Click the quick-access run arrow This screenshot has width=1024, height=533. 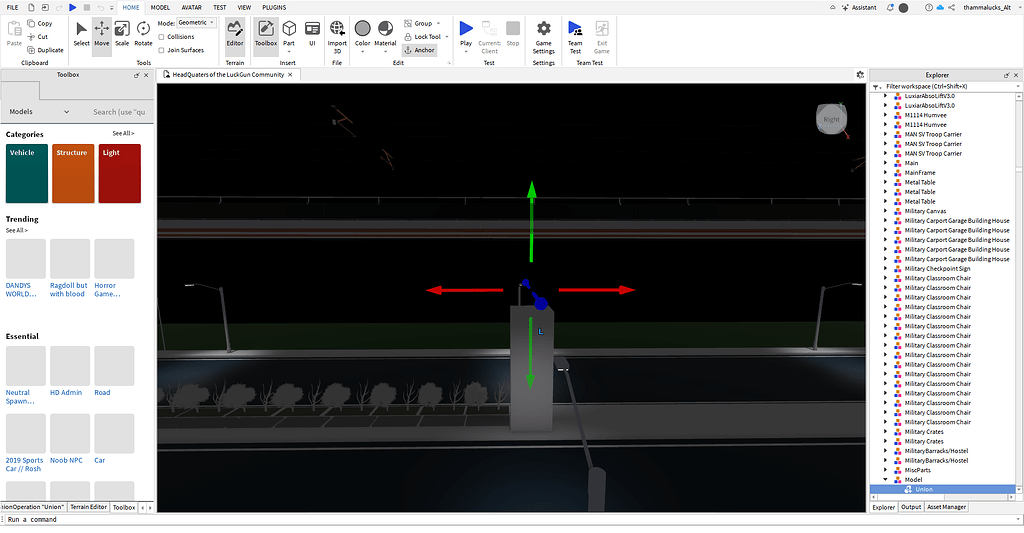(72, 8)
